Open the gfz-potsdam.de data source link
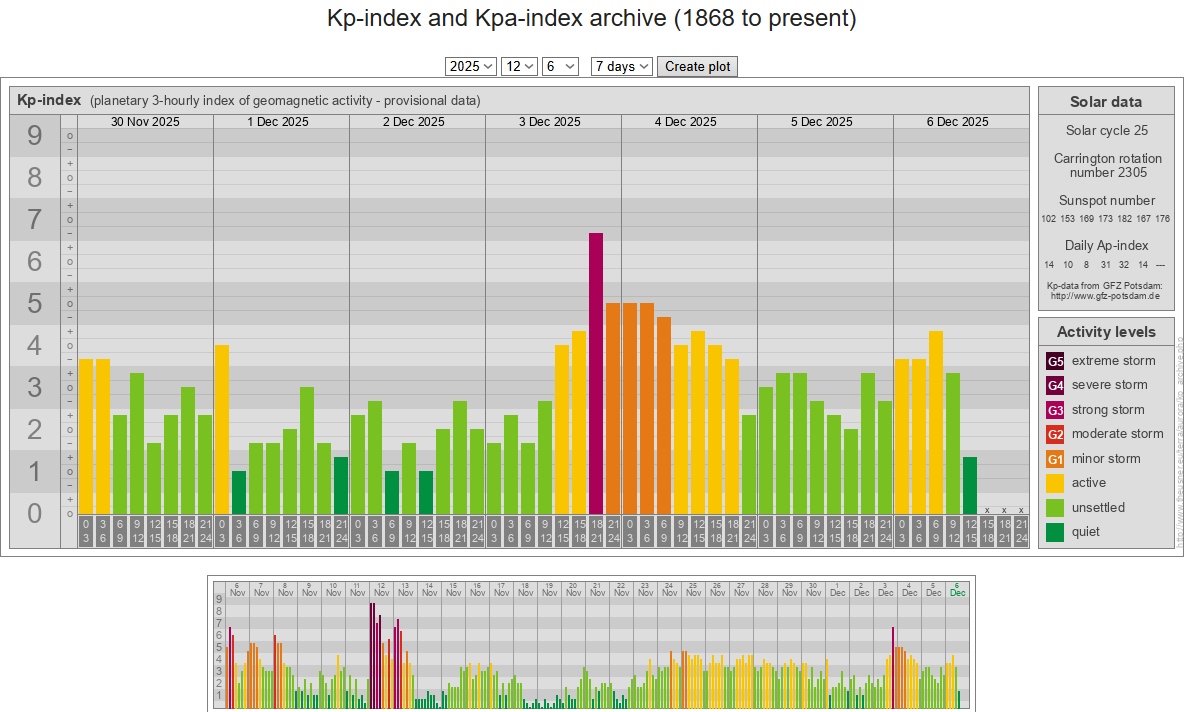 tap(1105, 296)
